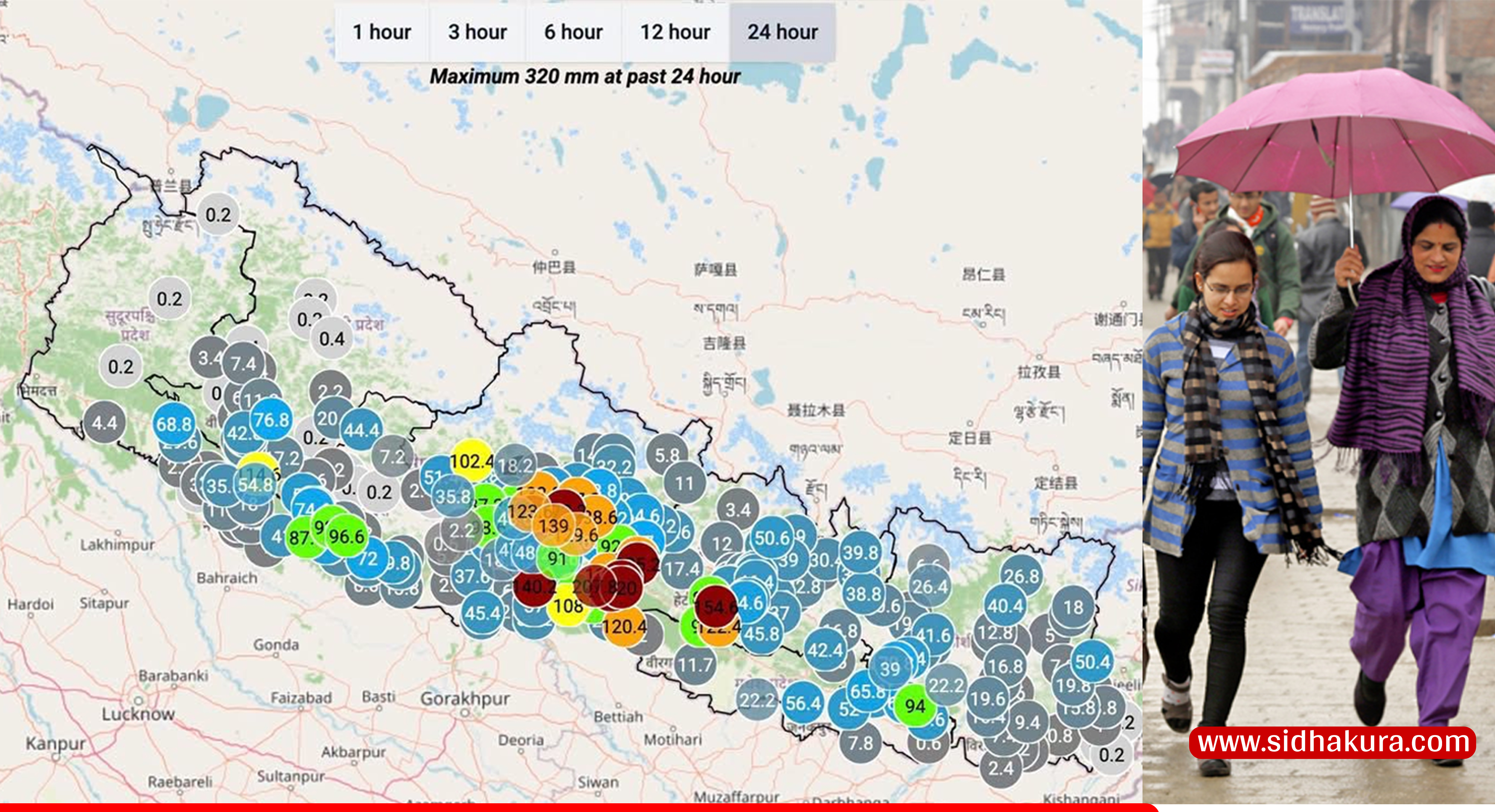This screenshot has height=812, width=1495.
Task: Click the Motihari map label
Action: tap(673, 739)
